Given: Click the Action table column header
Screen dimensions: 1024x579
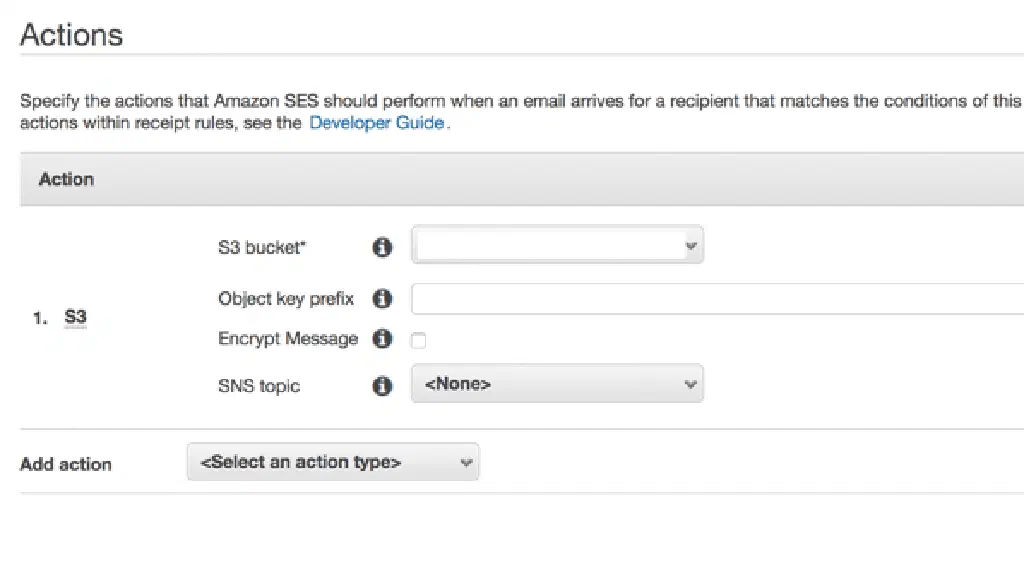Looking at the screenshot, I should coord(66,179).
